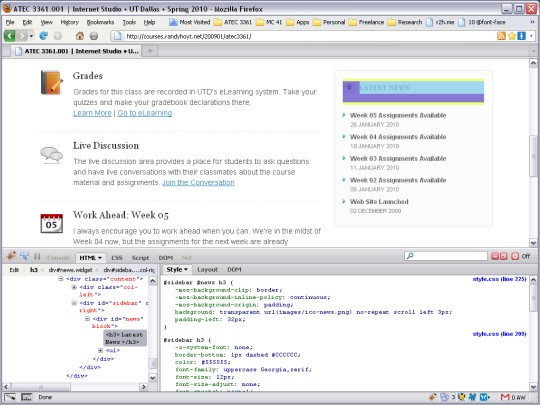540x405 pixels.
Task: Show more bookmarks with the chevron
Action: coord(532,22)
